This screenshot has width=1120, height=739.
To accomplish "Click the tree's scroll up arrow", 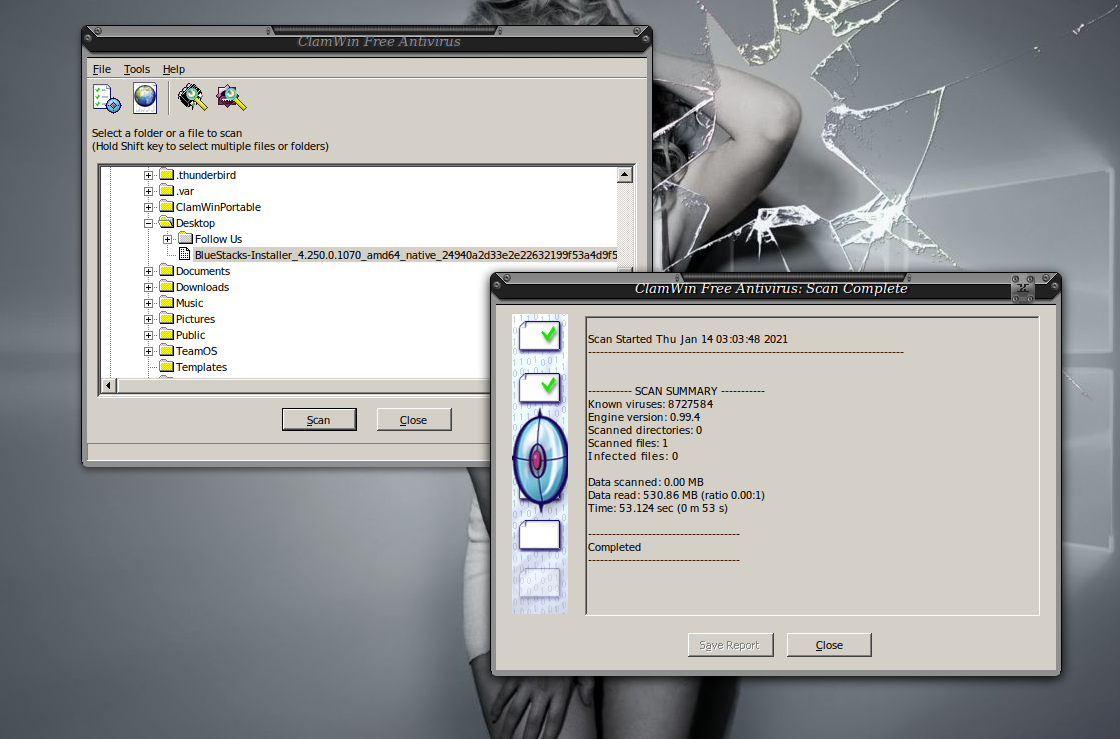I will [625, 175].
